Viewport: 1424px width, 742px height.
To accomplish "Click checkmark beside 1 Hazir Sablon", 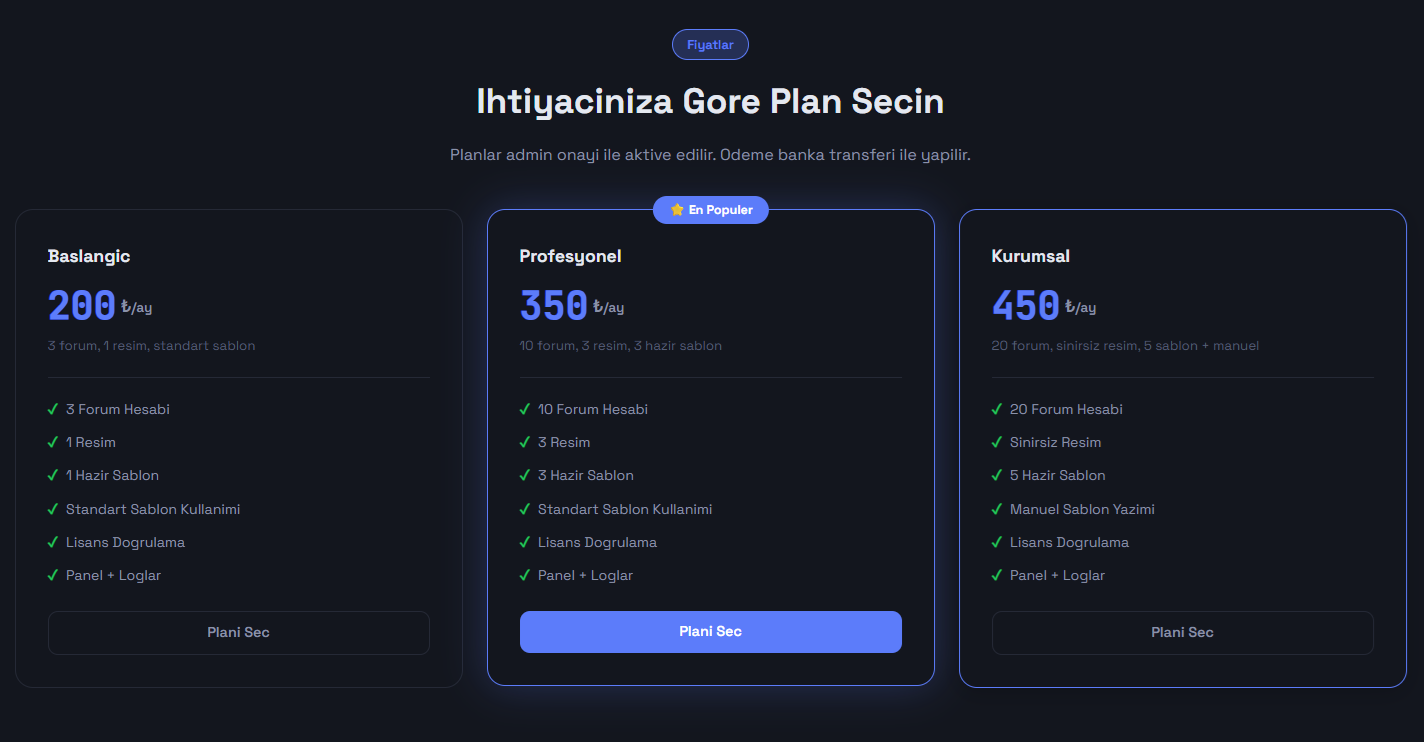I will pos(53,475).
